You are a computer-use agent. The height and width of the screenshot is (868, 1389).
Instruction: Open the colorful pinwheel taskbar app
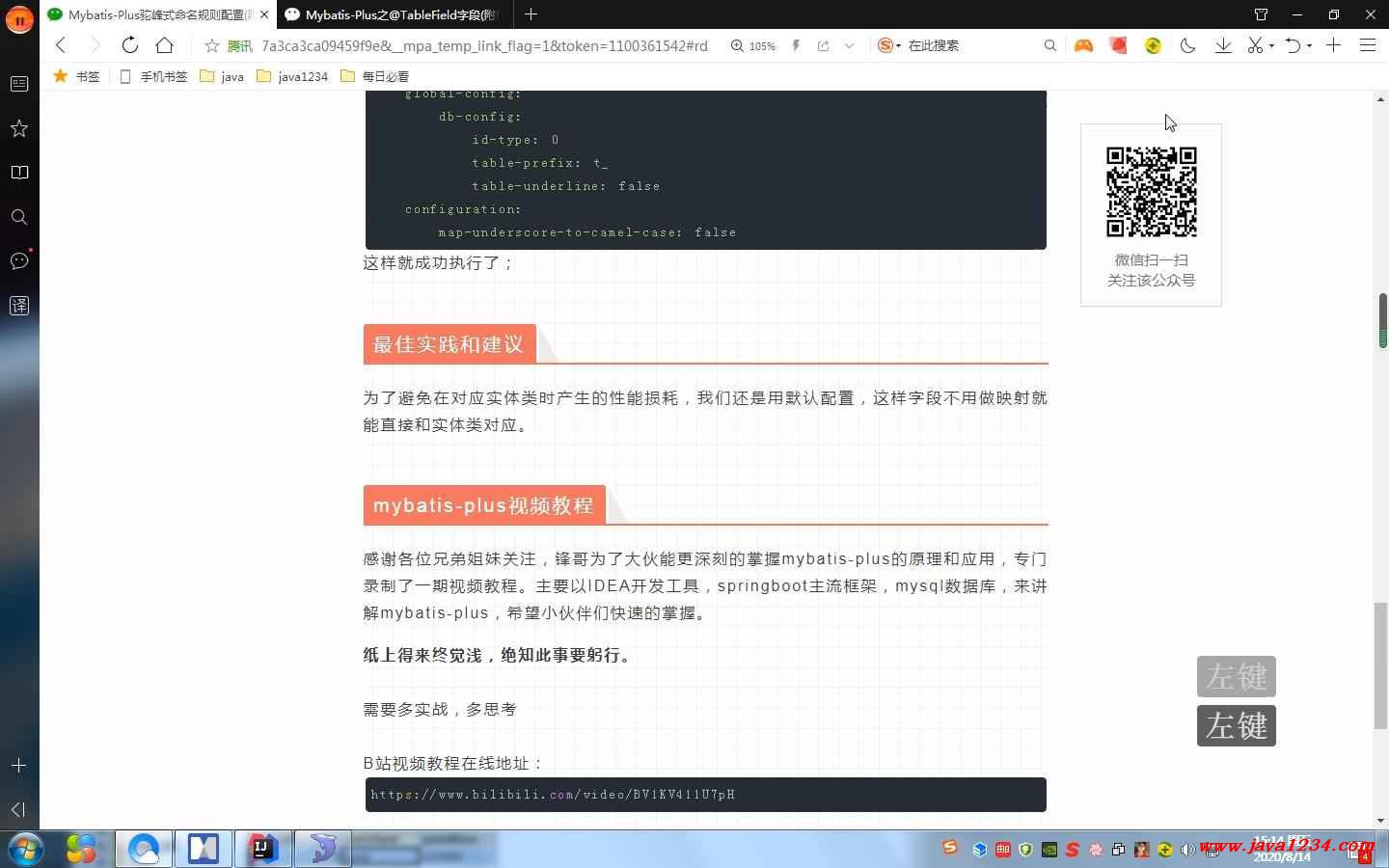tap(81, 849)
